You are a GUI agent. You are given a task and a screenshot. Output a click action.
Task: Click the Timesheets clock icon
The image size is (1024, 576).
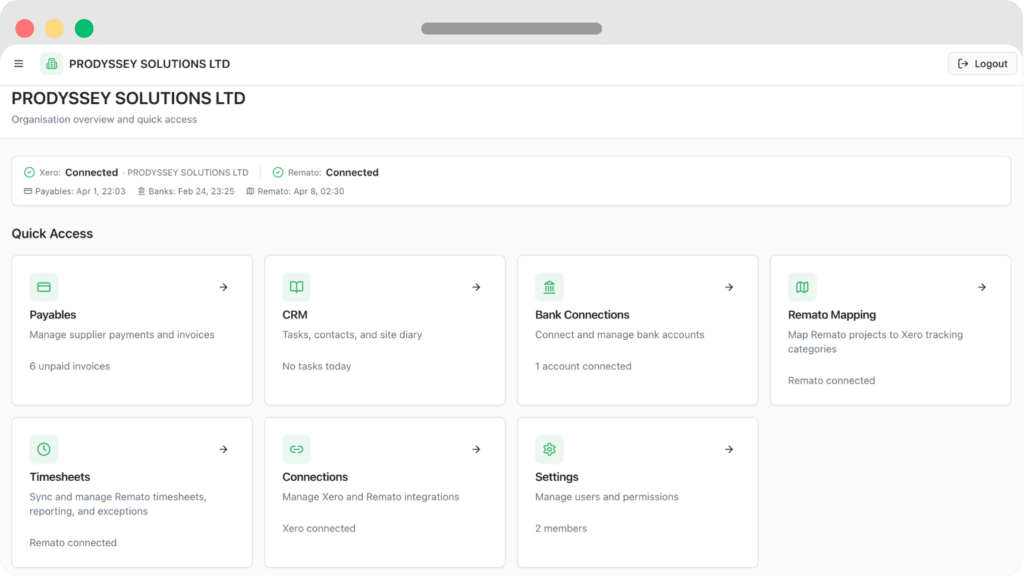coord(44,449)
